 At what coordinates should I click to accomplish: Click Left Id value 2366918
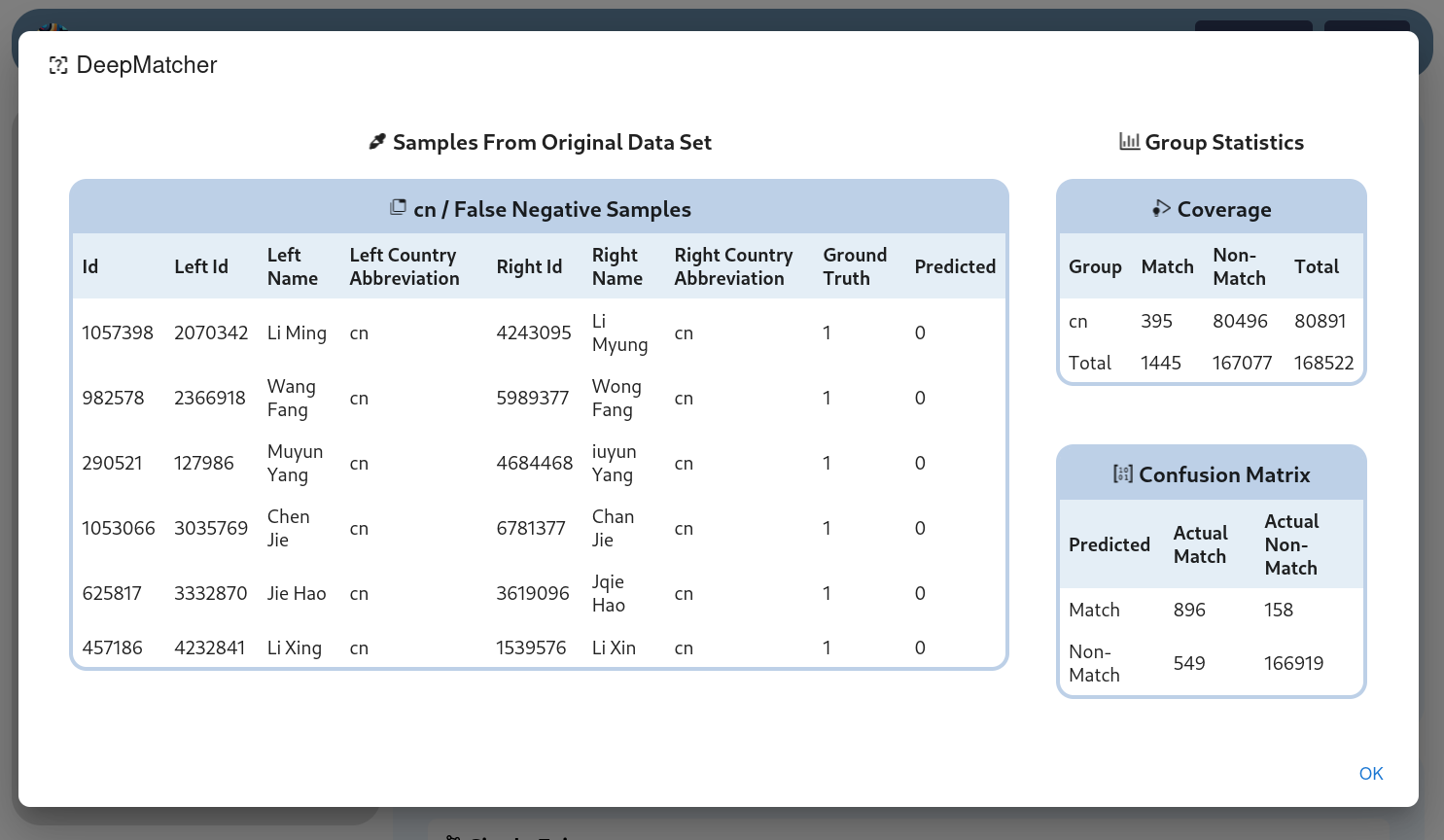pos(210,398)
